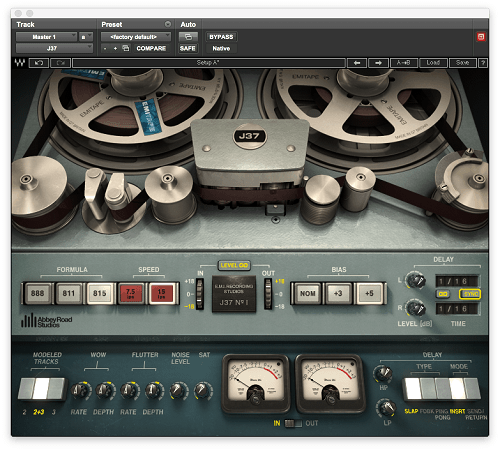Select FDBK delay type switch
The width and height of the screenshot is (500, 450).
coord(428,389)
